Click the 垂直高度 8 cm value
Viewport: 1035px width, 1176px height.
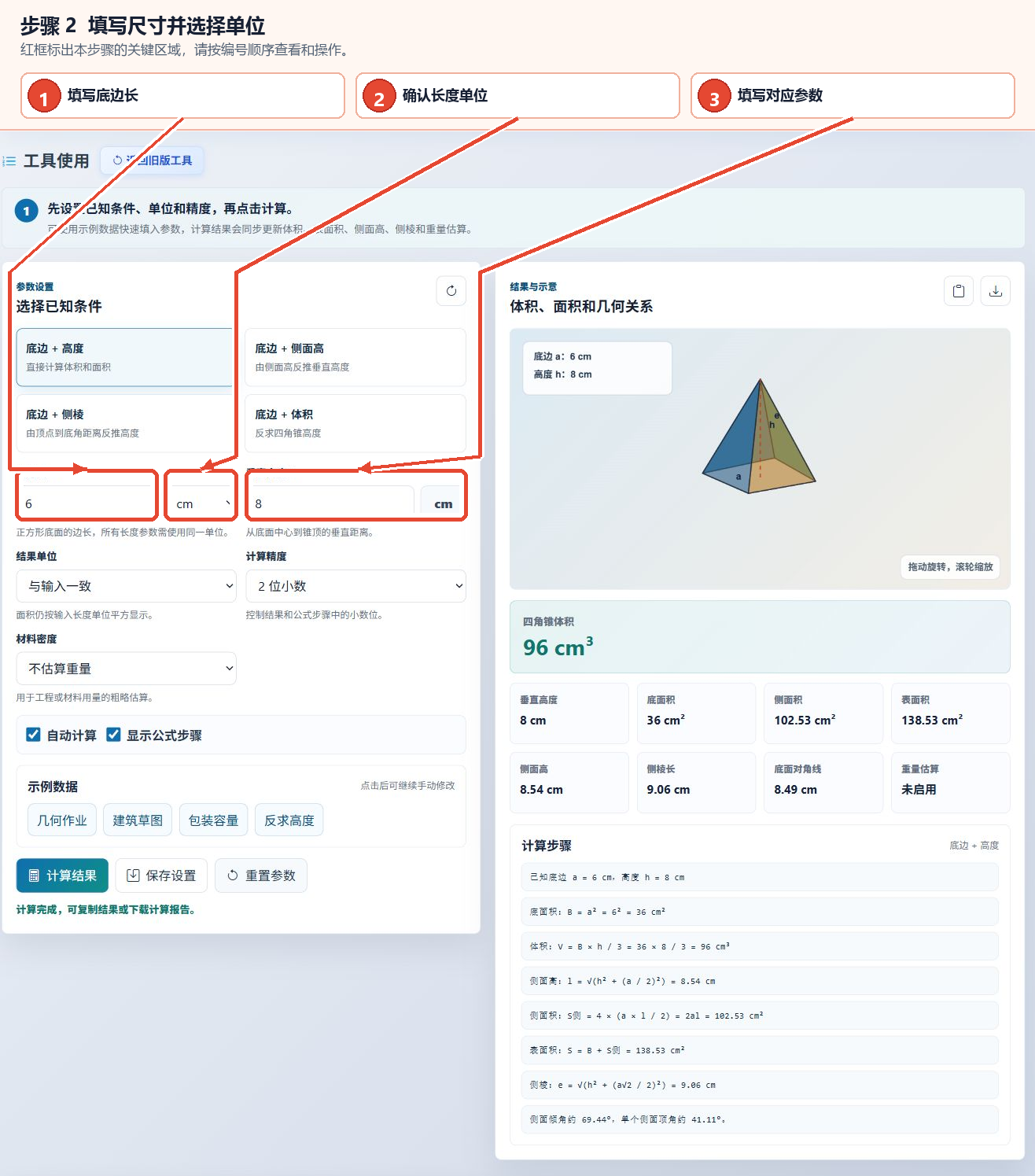tap(532, 721)
